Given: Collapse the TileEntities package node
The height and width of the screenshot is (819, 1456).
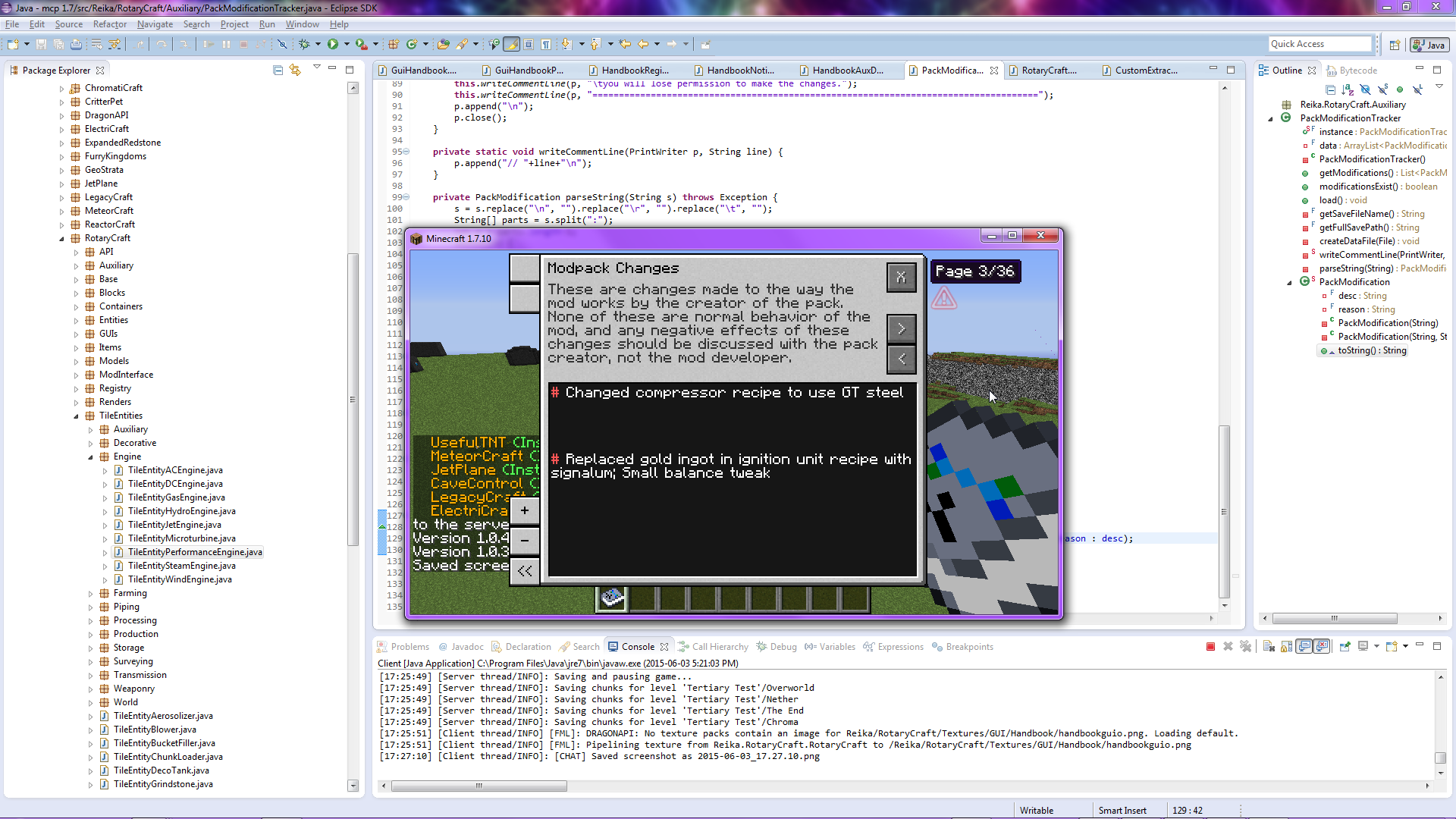Looking at the screenshot, I should [x=76, y=416].
